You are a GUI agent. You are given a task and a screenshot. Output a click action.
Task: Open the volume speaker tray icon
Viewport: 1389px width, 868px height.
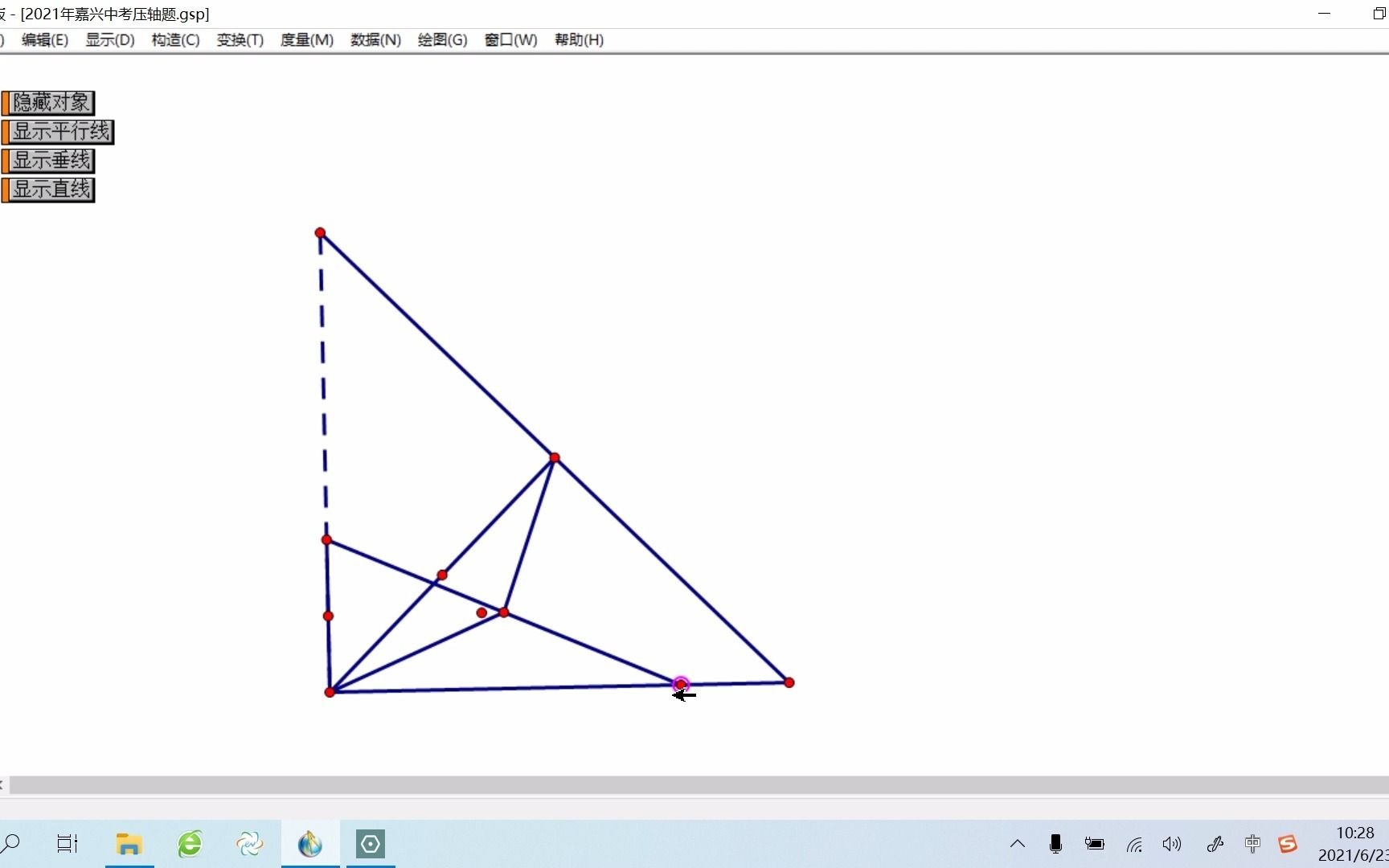(1173, 844)
